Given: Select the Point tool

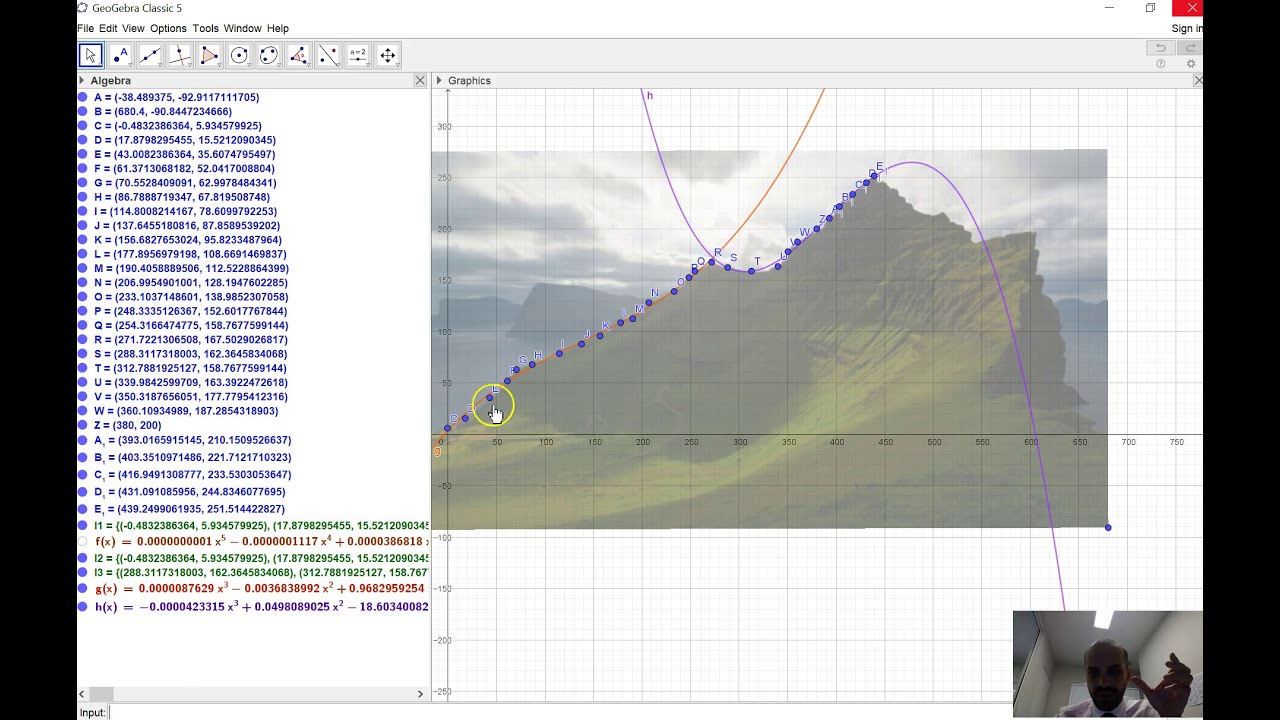Looking at the screenshot, I should (x=121, y=56).
